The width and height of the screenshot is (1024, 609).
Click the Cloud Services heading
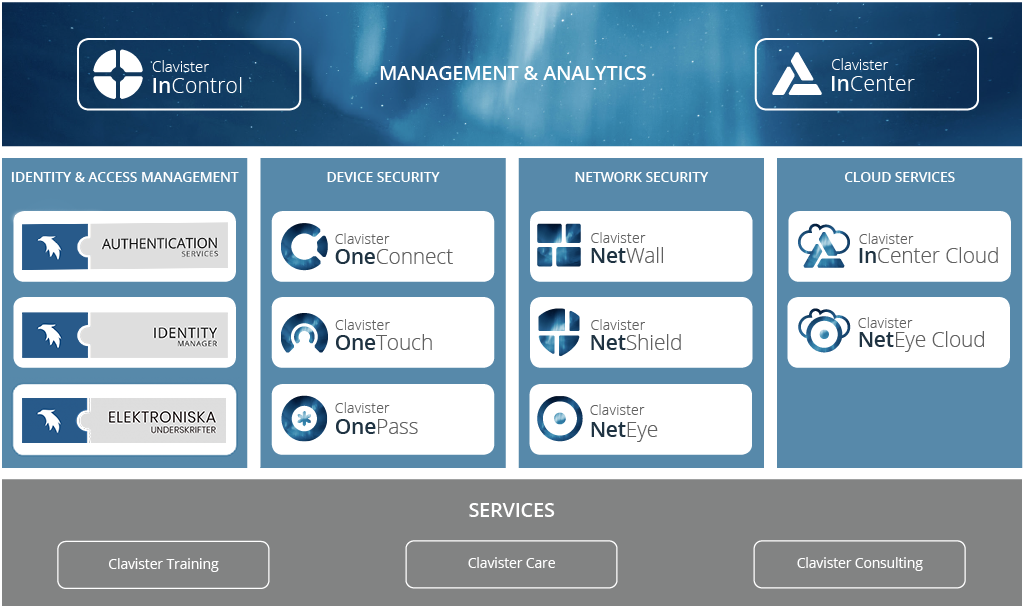click(x=899, y=178)
